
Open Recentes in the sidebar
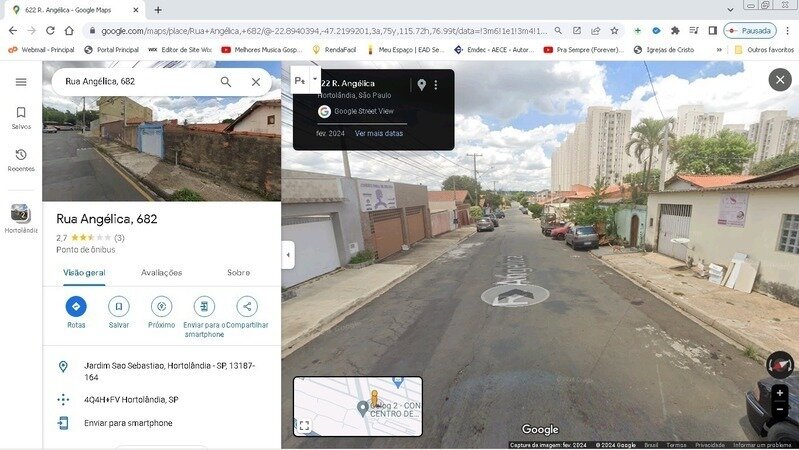click(20, 155)
